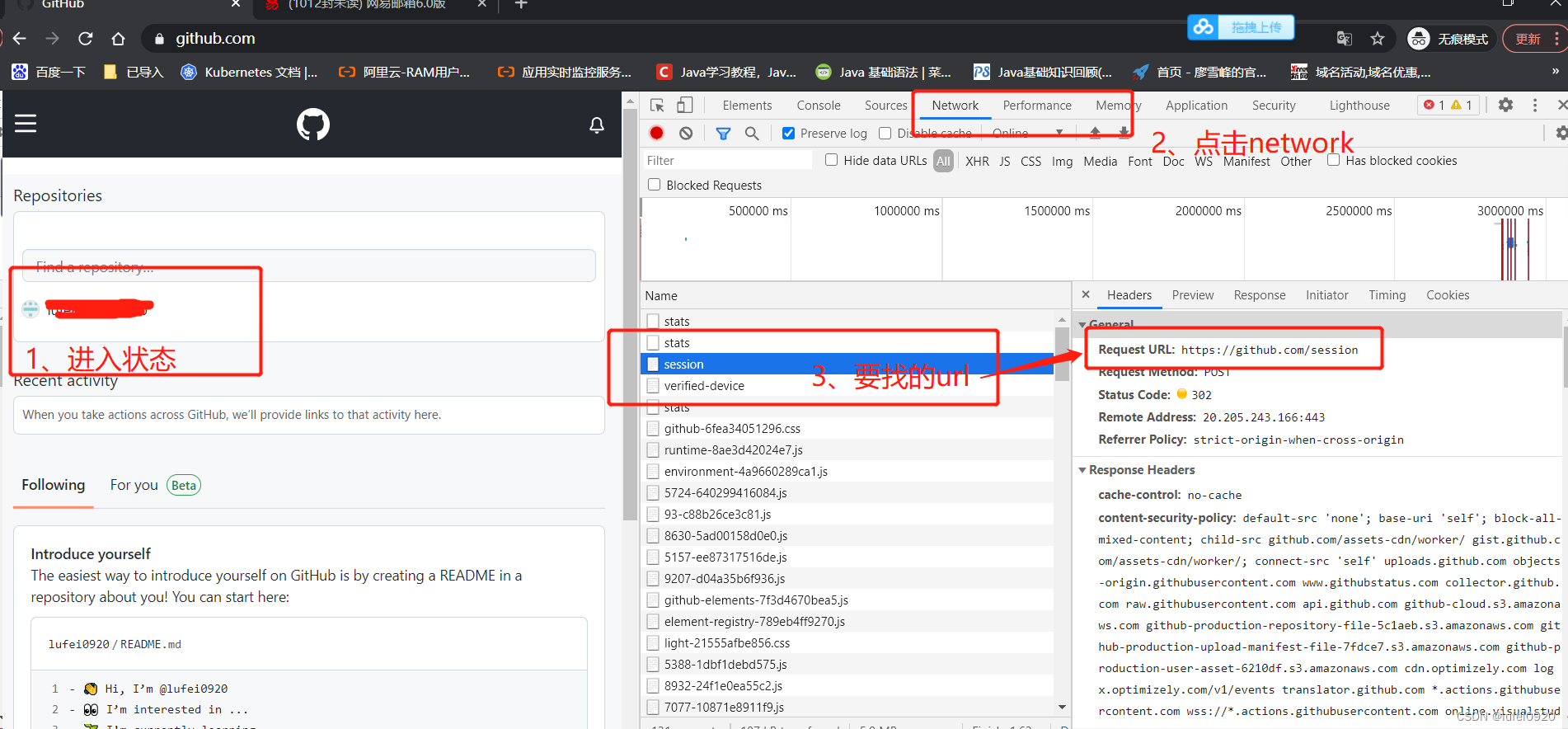Open the network panel settings gear
The width and height of the screenshot is (1568, 729).
coord(1561,133)
